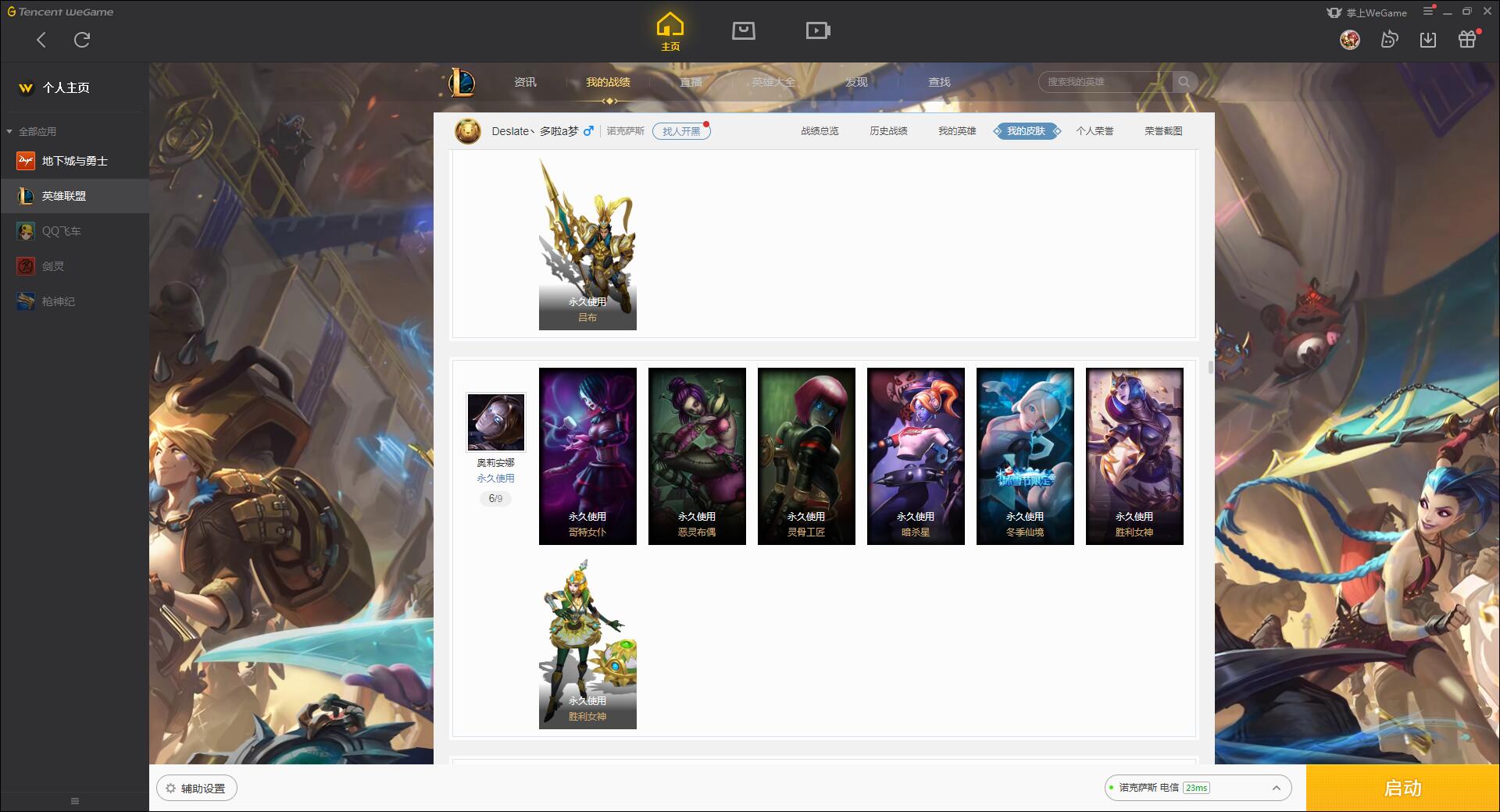Select QQ飞车 in the sidebar
The height and width of the screenshot is (812, 1500).
(74, 231)
